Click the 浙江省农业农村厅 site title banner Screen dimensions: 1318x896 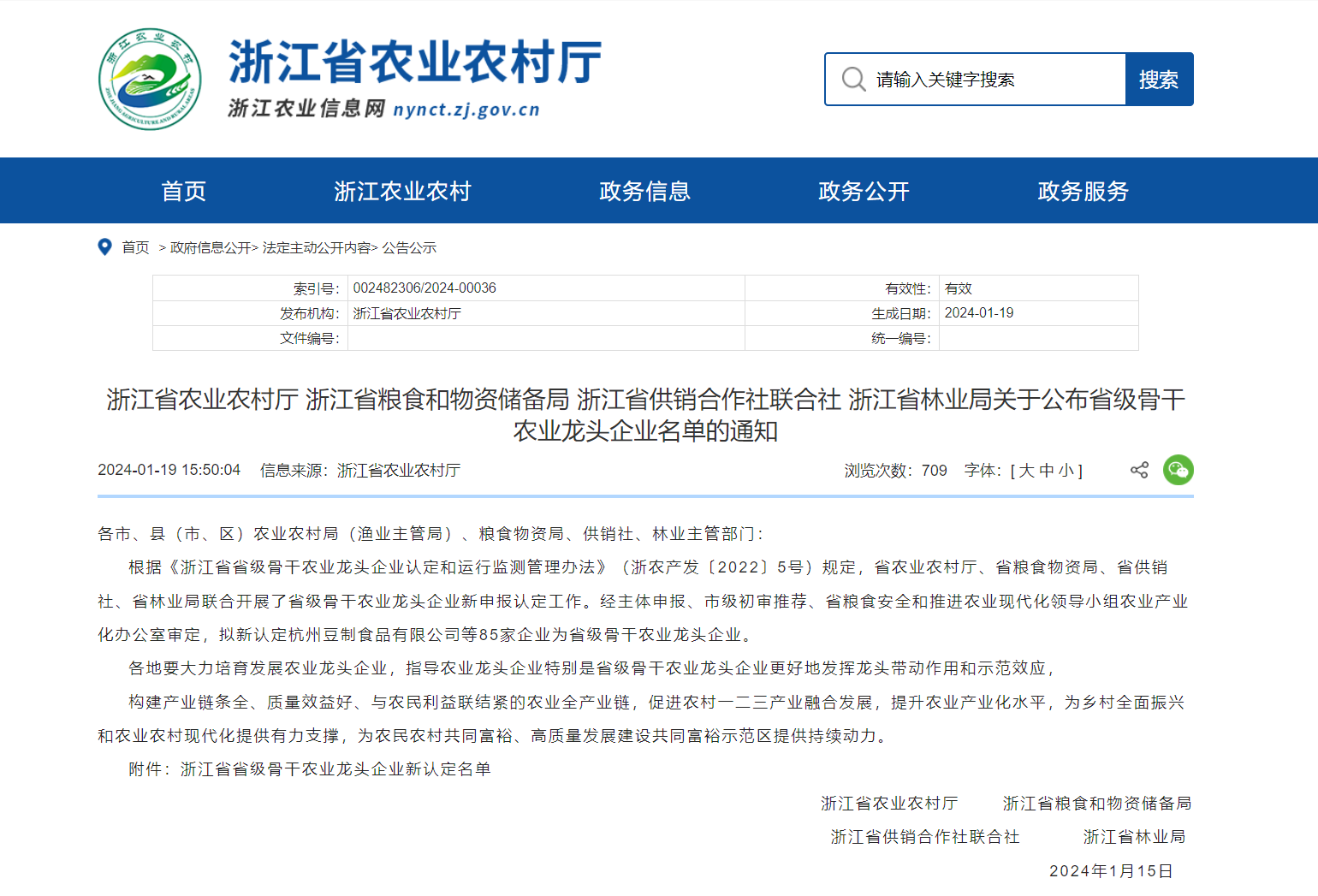click(415, 62)
